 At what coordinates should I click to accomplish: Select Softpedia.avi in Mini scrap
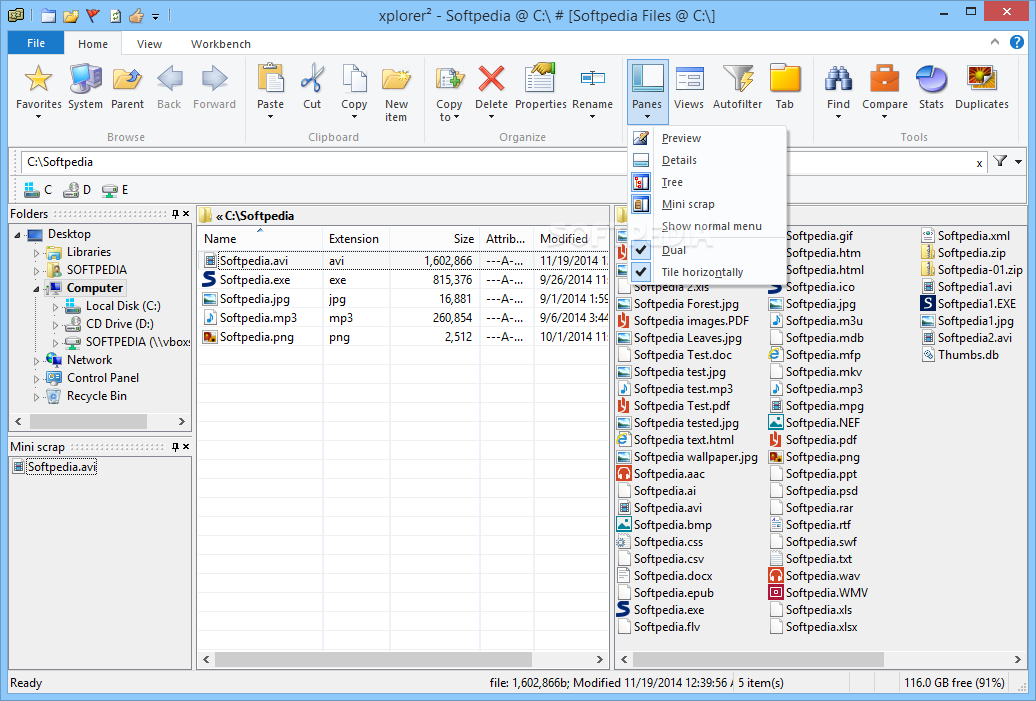point(61,467)
